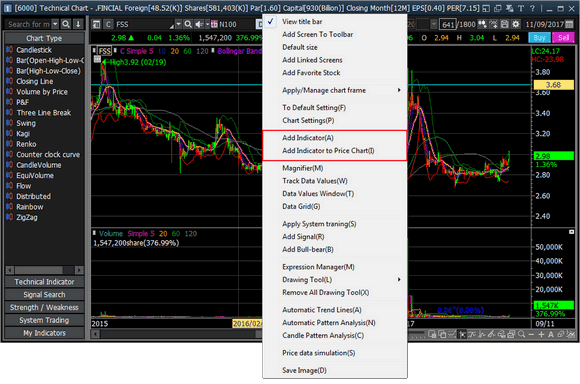Open the calendar date picker icon
The width and height of the screenshot is (580, 384).
click(569, 24)
